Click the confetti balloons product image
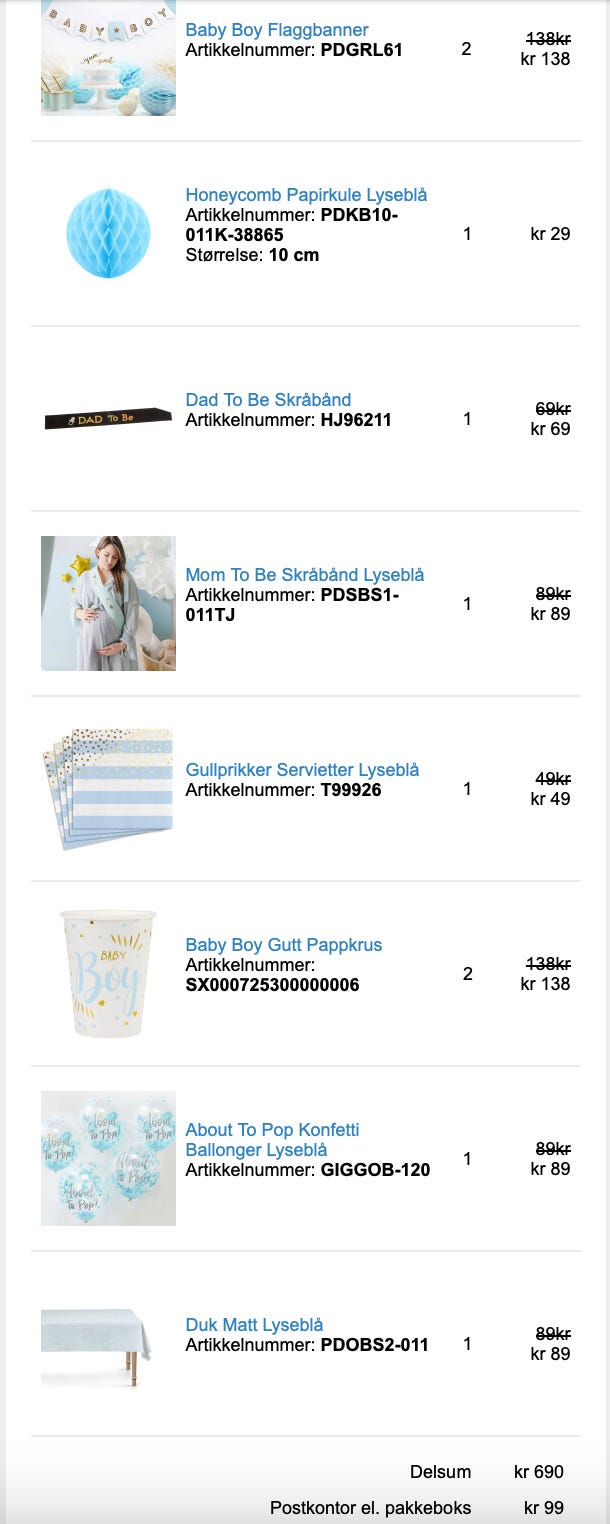Screen dimensions: 610x1524 108,1158
